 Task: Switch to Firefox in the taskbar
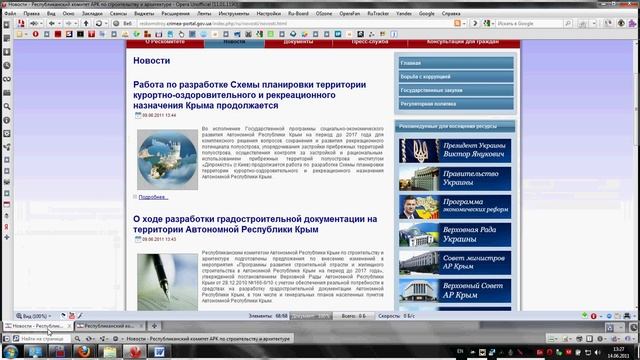[x=83, y=351]
